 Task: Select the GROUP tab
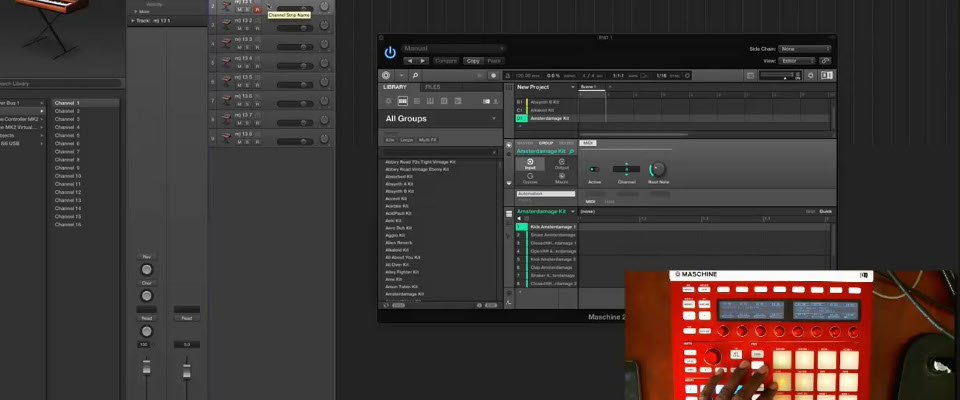tap(546, 143)
